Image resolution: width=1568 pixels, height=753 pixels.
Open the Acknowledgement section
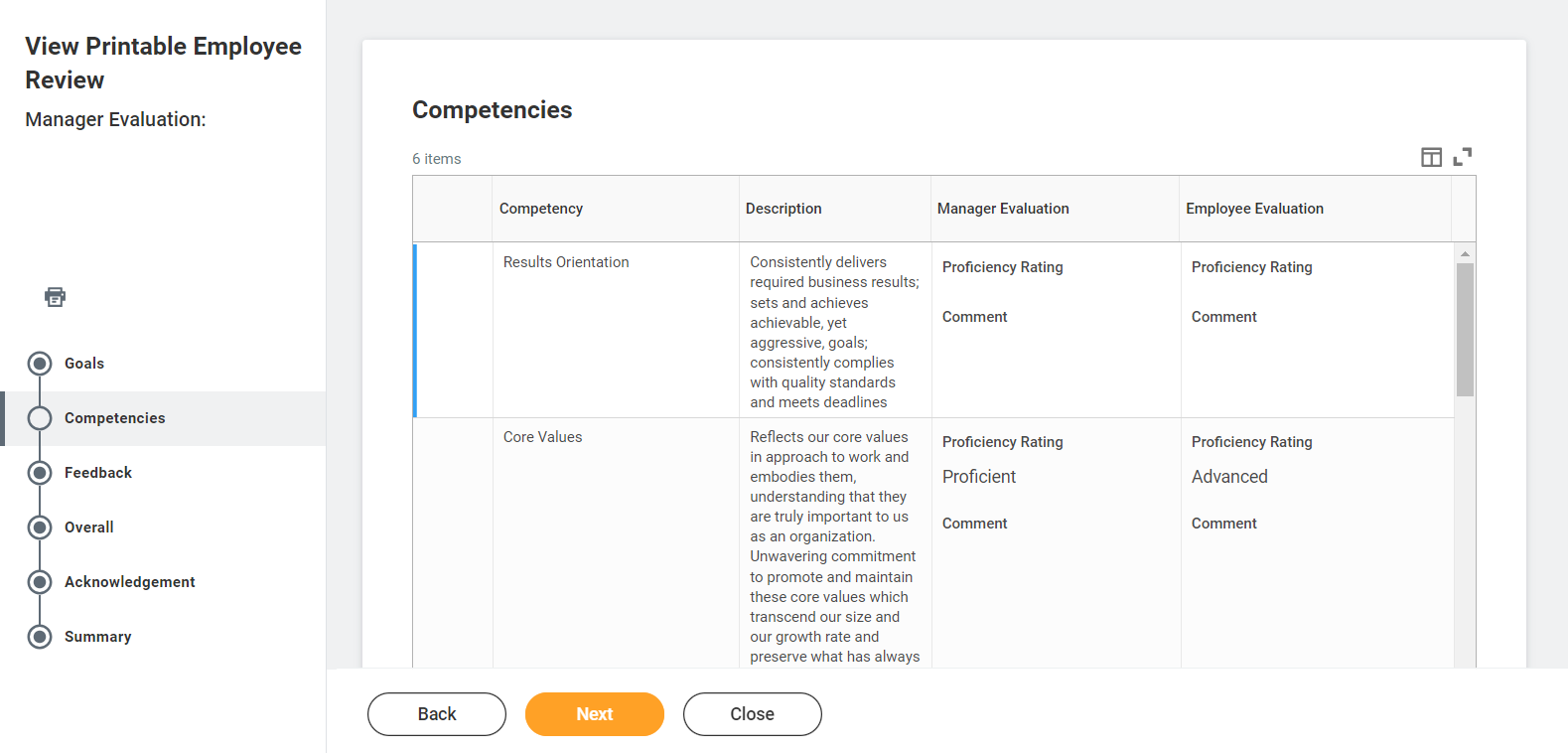(130, 581)
